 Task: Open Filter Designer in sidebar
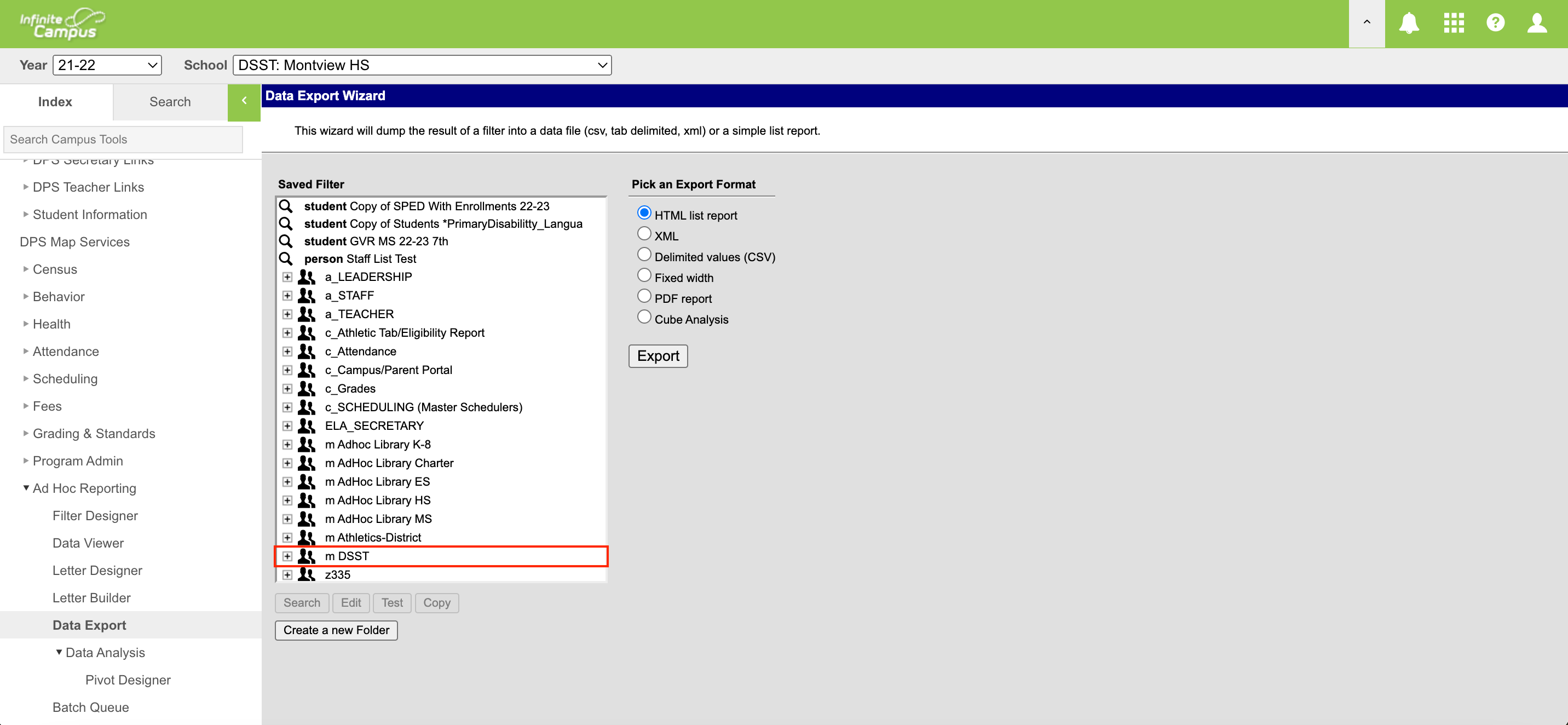point(95,516)
